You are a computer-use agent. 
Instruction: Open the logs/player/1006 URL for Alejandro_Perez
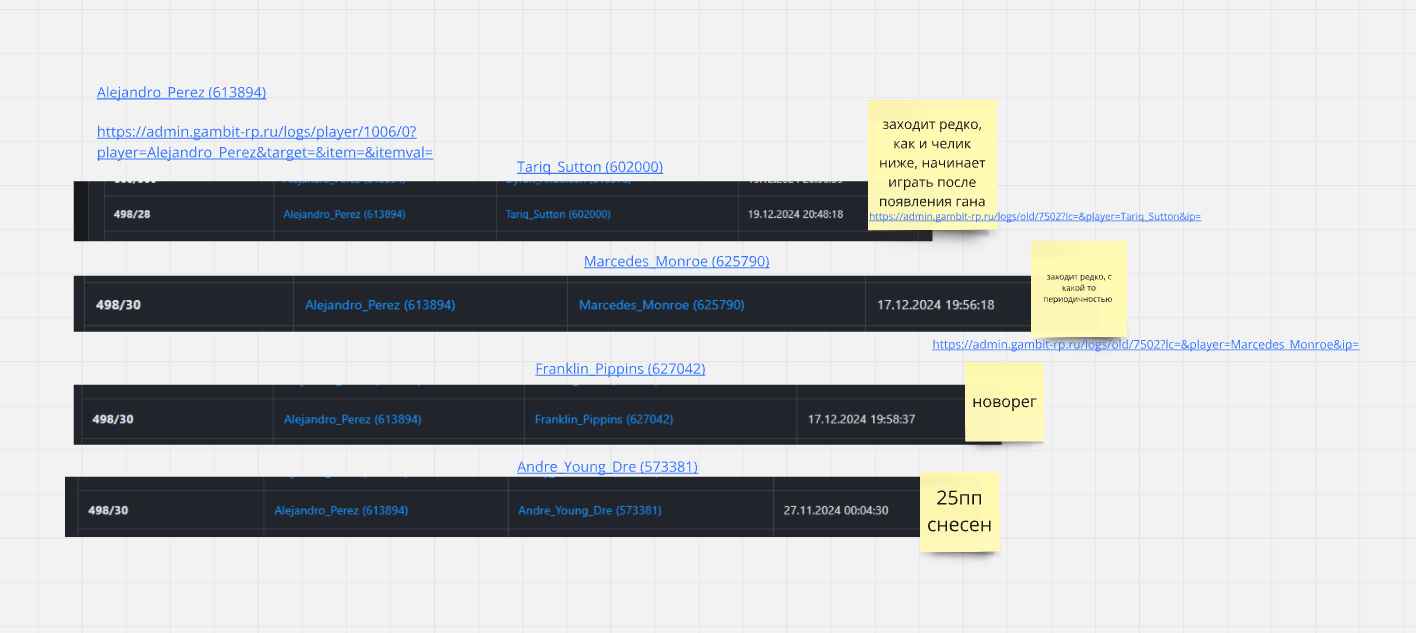264,142
